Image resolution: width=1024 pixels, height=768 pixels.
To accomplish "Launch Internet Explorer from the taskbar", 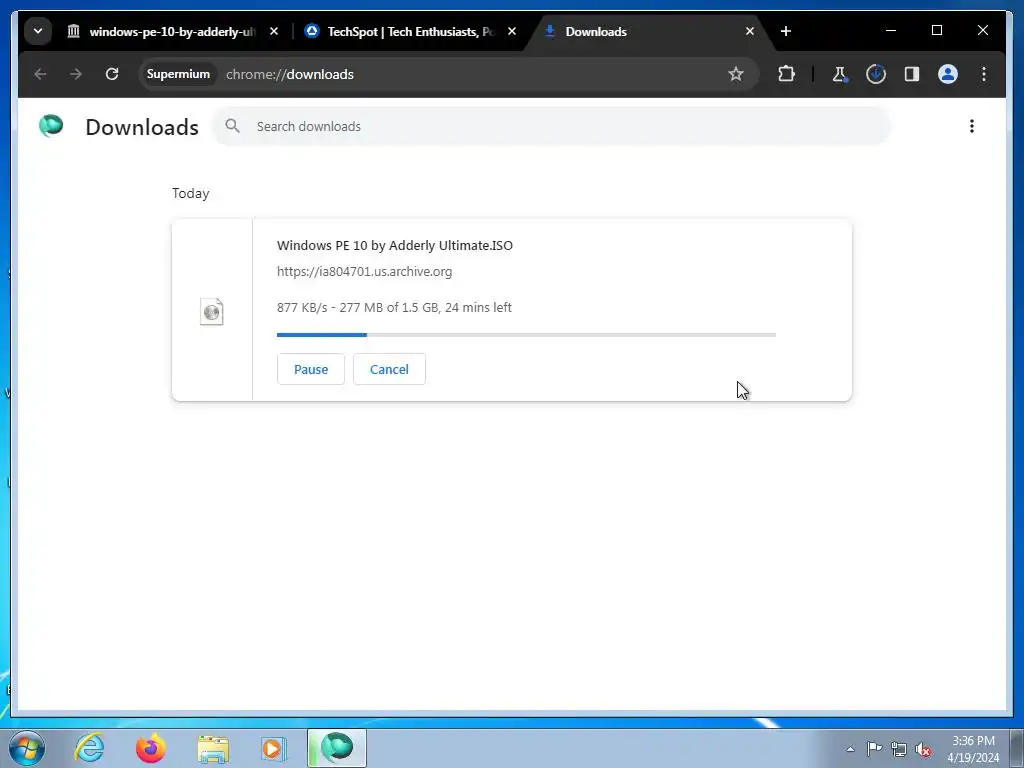I will click(89, 748).
